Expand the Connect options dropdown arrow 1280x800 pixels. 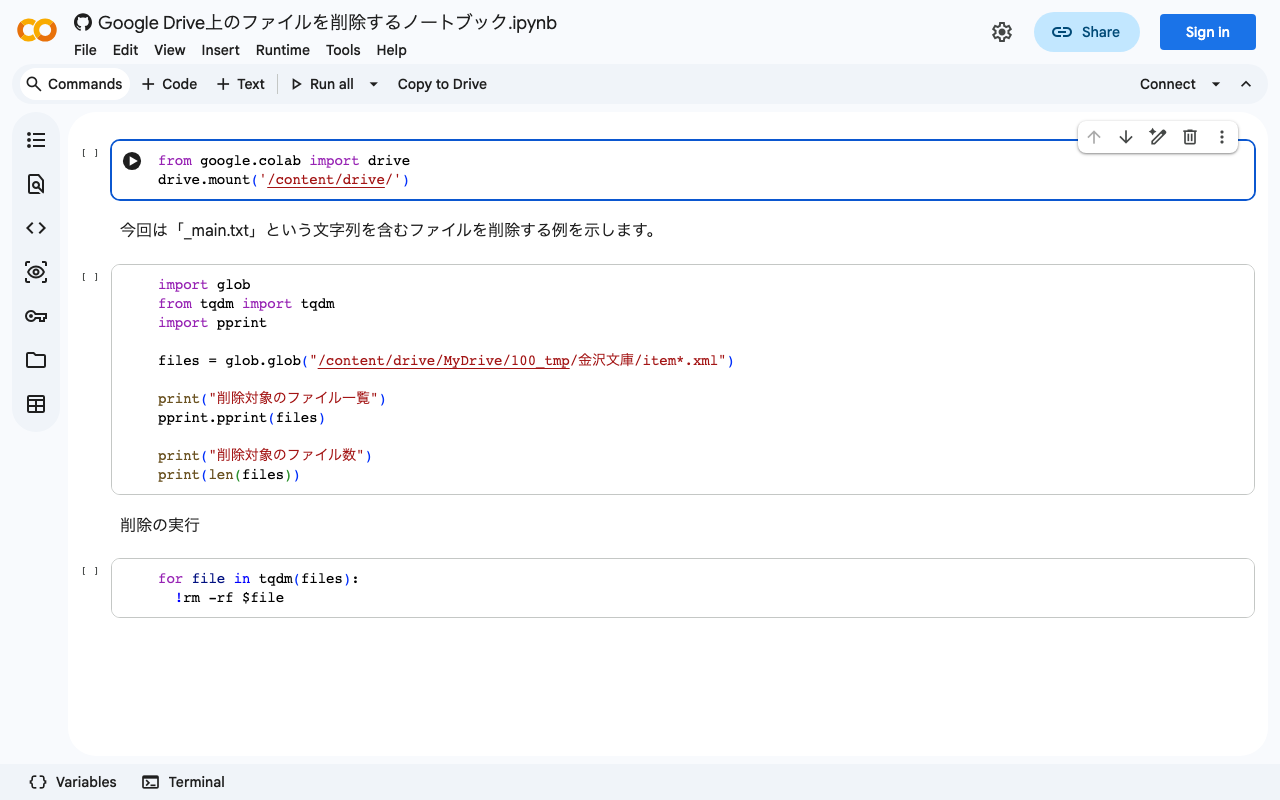pyautogui.click(x=1216, y=84)
